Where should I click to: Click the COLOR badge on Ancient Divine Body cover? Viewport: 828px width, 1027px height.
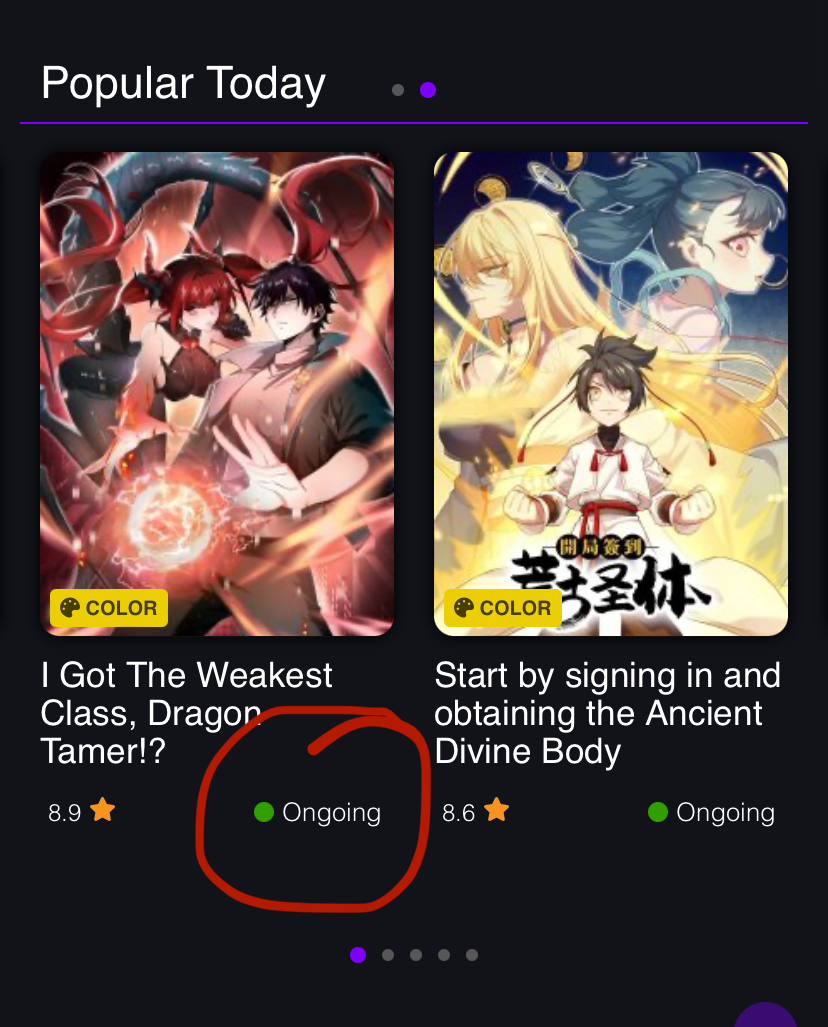502,608
